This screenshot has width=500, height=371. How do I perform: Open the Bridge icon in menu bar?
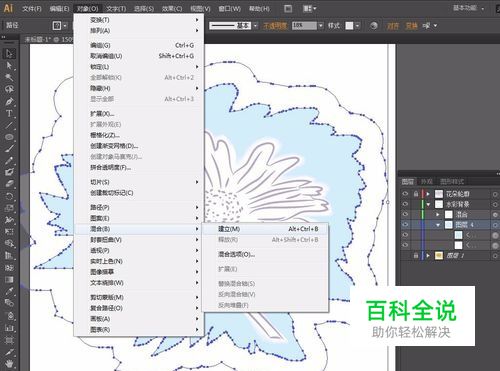288,9
